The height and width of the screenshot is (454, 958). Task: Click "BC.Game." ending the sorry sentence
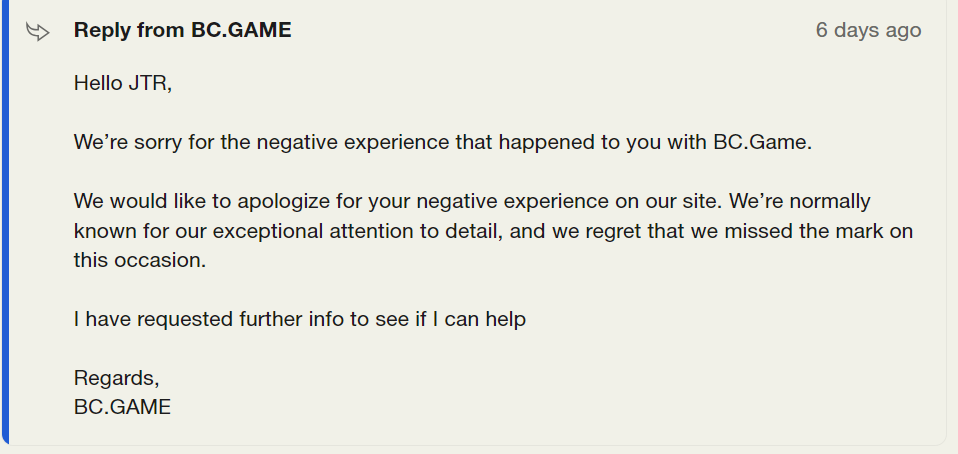click(x=762, y=142)
